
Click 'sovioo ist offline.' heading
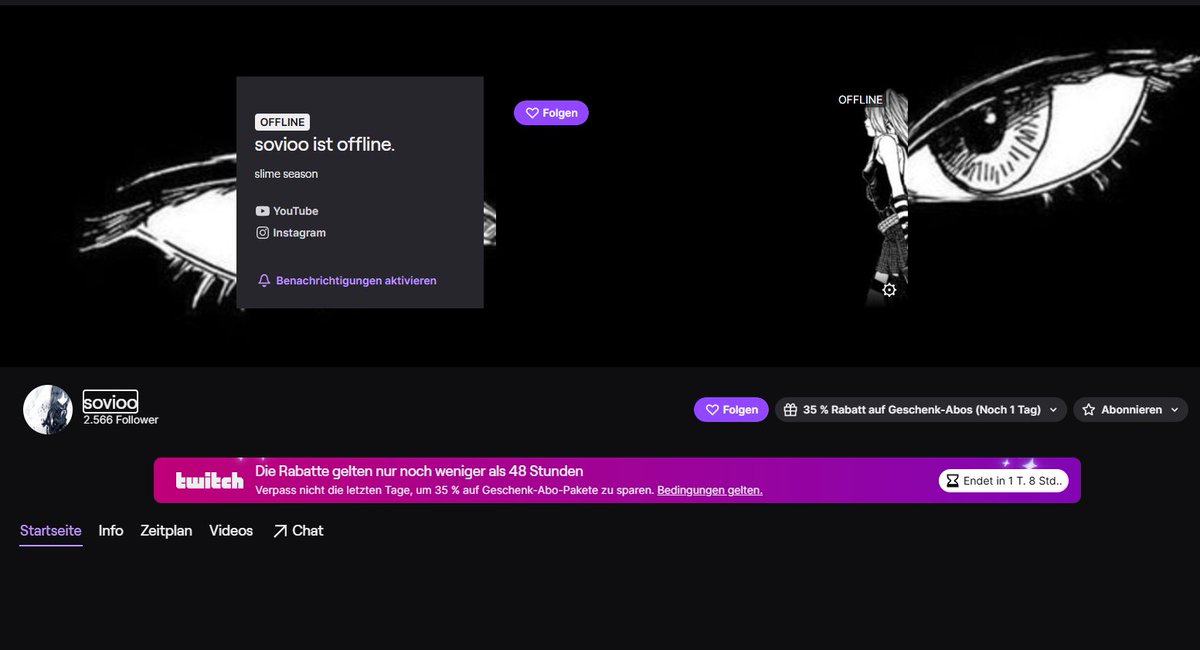[325, 145]
